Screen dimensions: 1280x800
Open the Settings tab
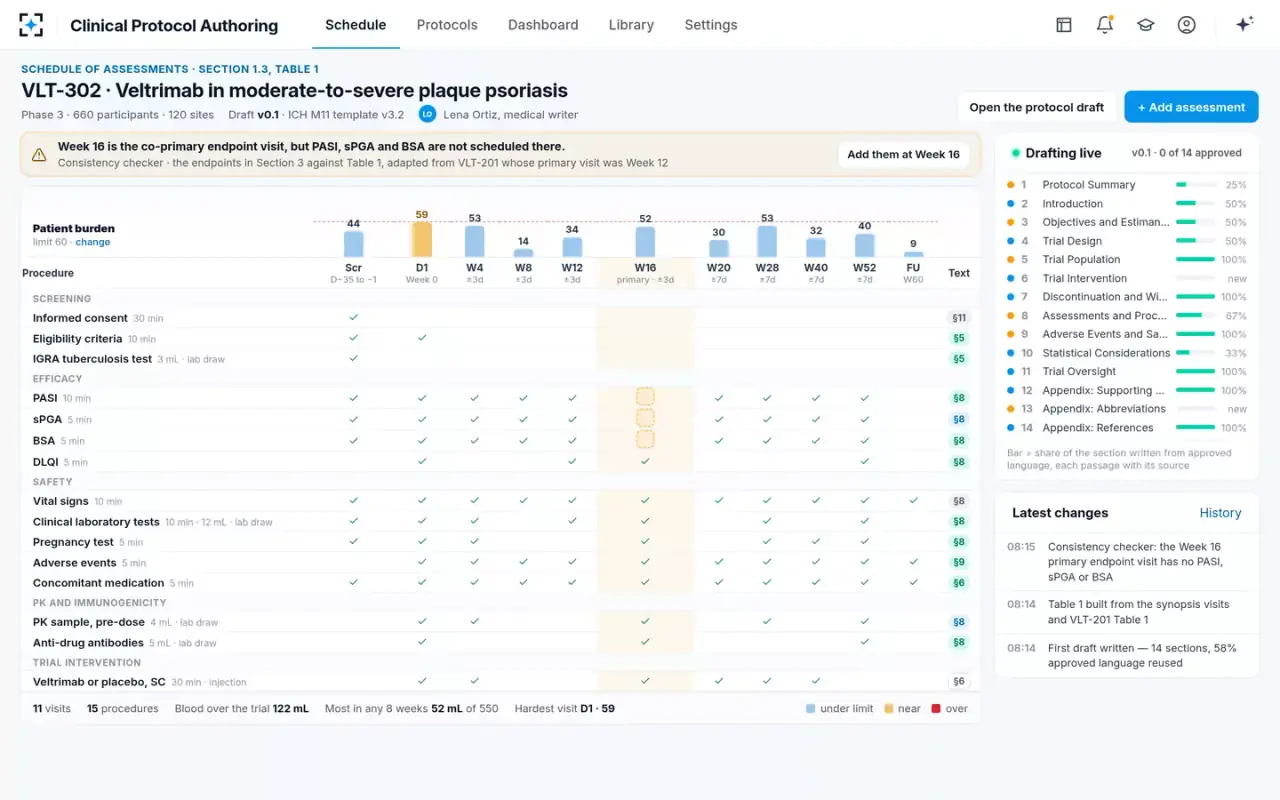(x=711, y=25)
